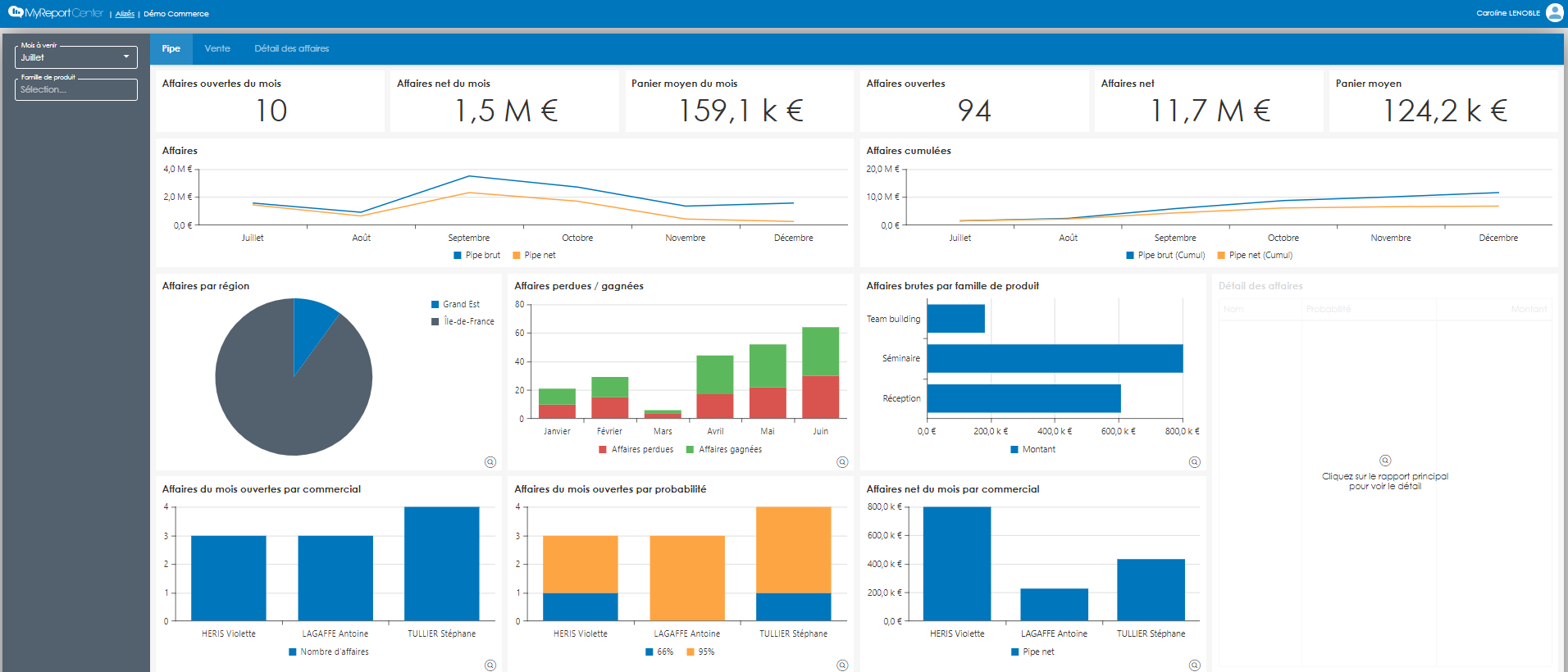
Task: Follow the Alizés breadcrumb link
Action: pyautogui.click(x=125, y=14)
